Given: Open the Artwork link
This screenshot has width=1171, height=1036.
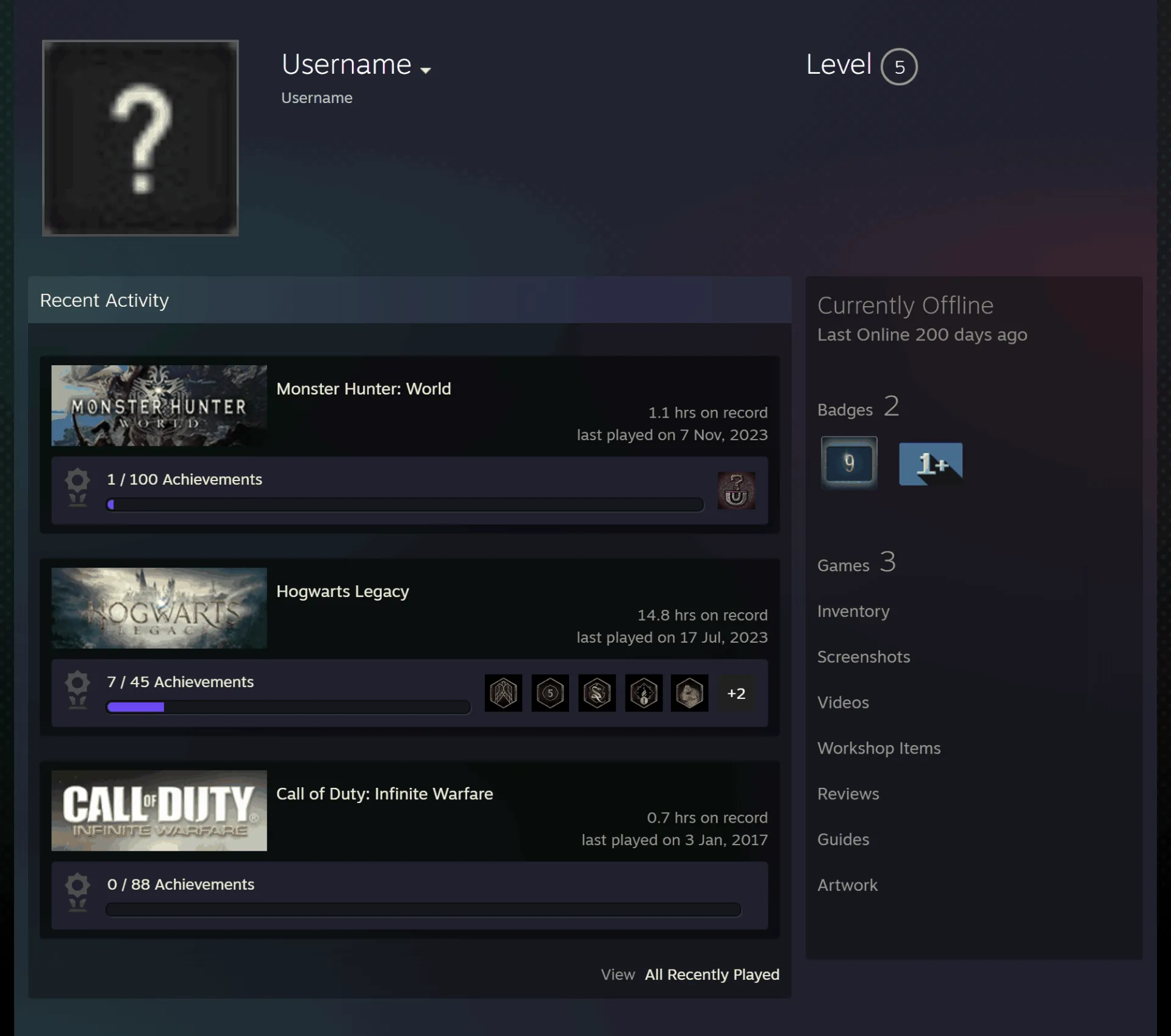Looking at the screenshot, I should point(848,885).
